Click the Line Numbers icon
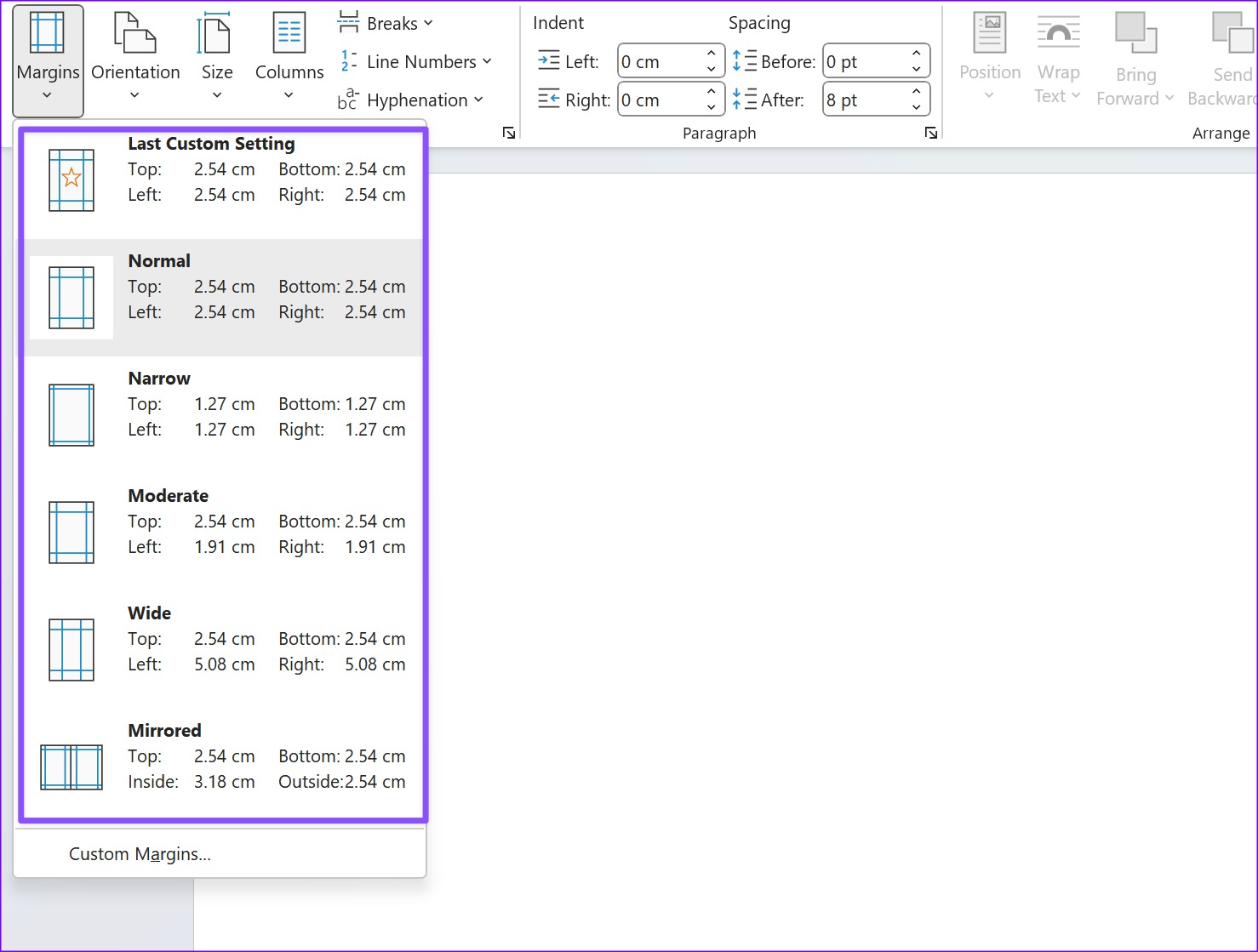The width and height of the screenshot is (1258, 952). pyautogui.click(x=346, y=60)
